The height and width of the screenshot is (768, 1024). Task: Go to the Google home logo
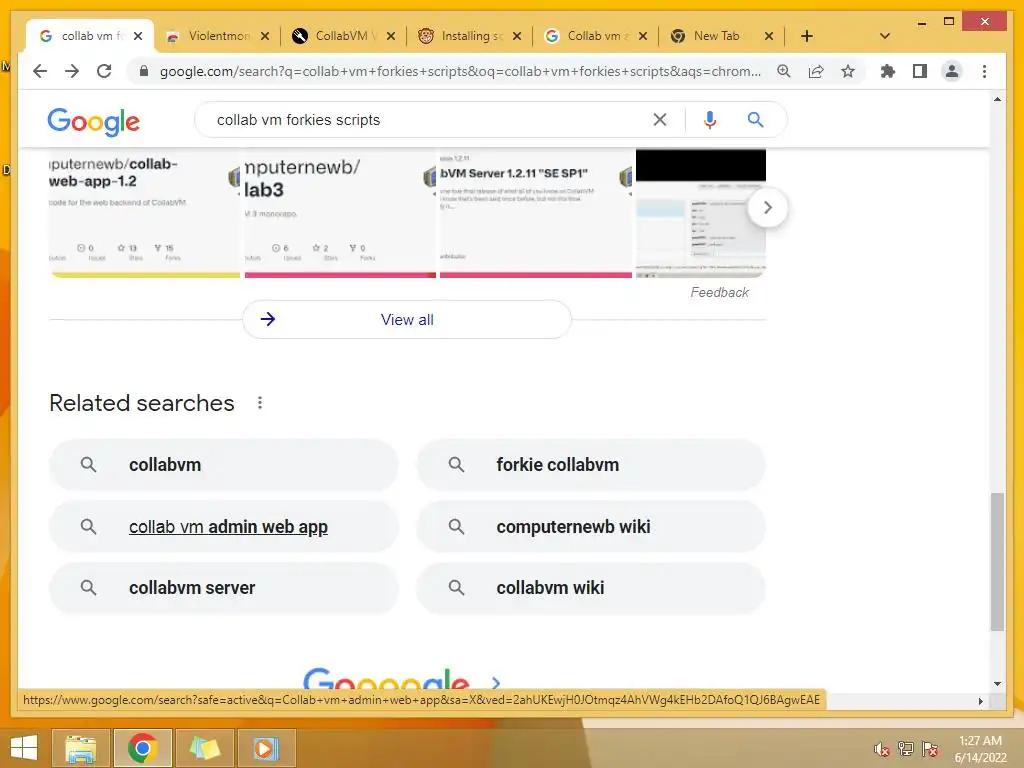click(x=93, y=121)
